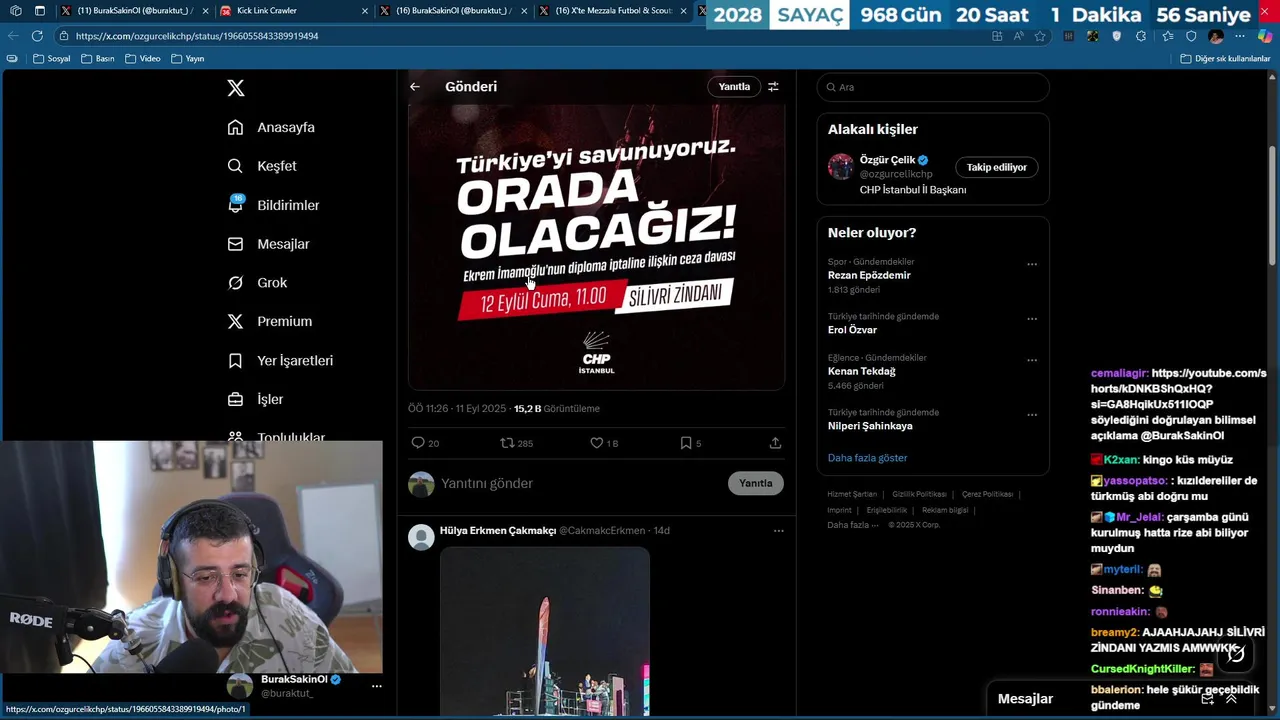The height and width of the screenshot is (720, 1280).
Task: Open the Basın bookmarks folder
Action: pyautogui.click(x=98, y=59)
